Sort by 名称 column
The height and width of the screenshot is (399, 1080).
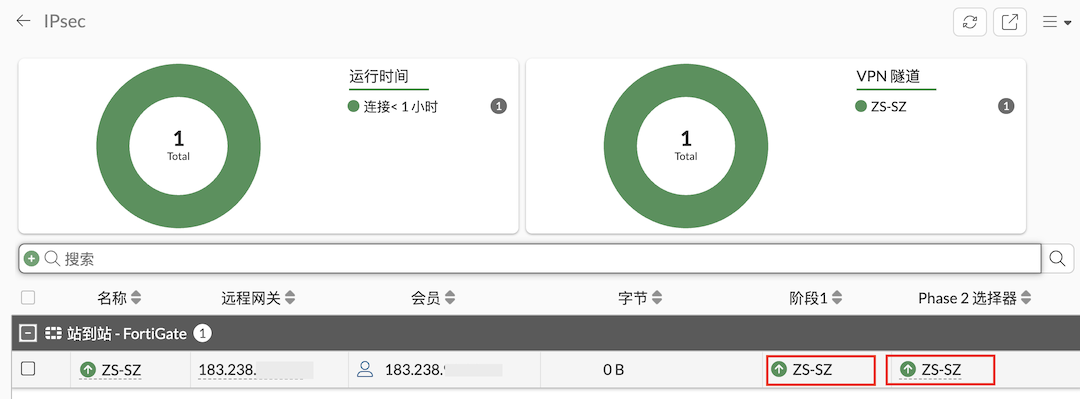point(120,298)
